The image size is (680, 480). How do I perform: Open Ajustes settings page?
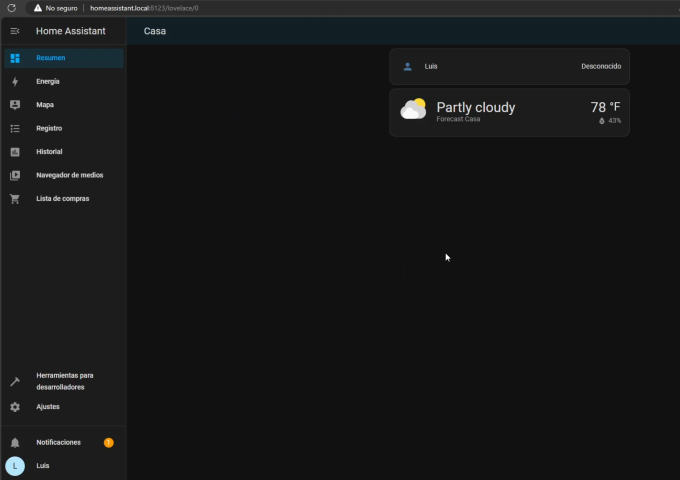pos(64,407)
